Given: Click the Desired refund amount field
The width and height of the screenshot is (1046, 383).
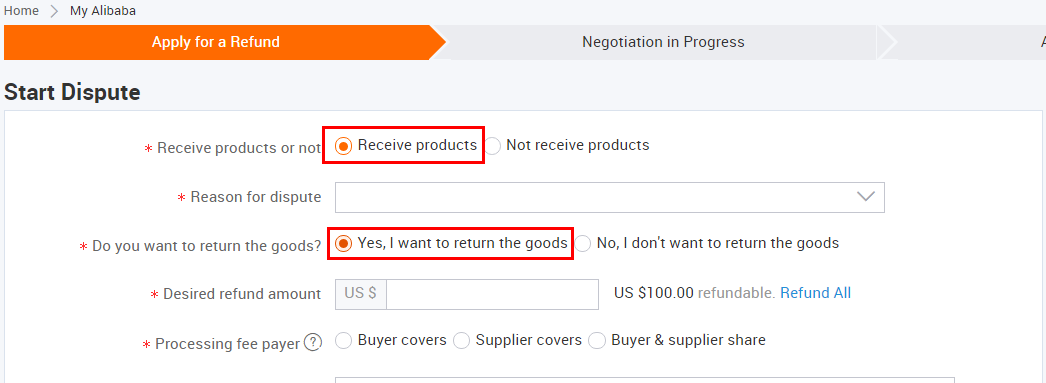Looking at the screenshot, I should [492, 294].
